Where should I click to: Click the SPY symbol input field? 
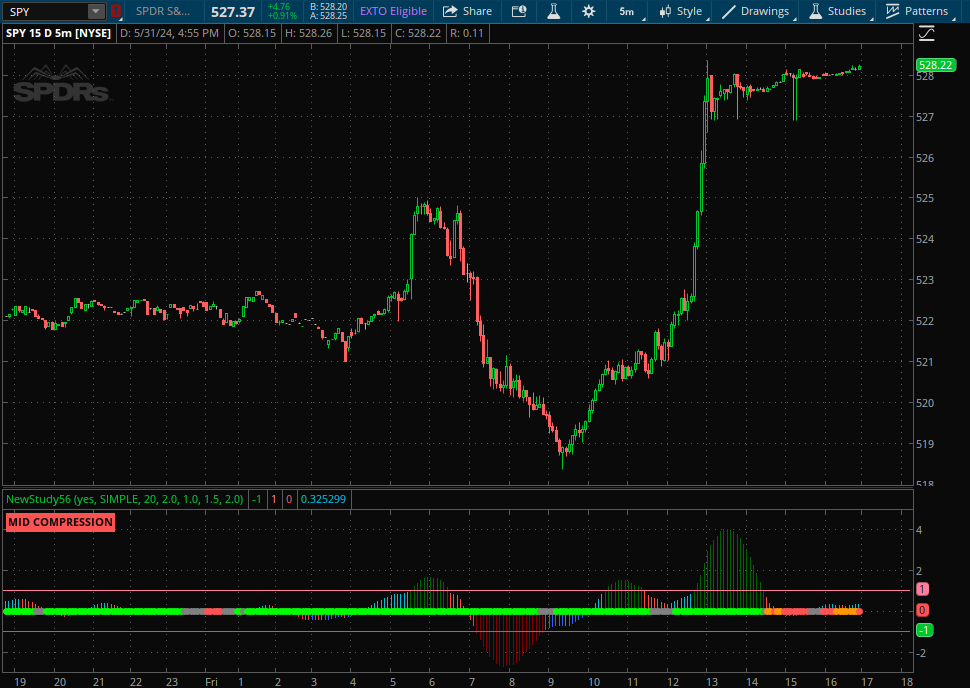[45, 11]
